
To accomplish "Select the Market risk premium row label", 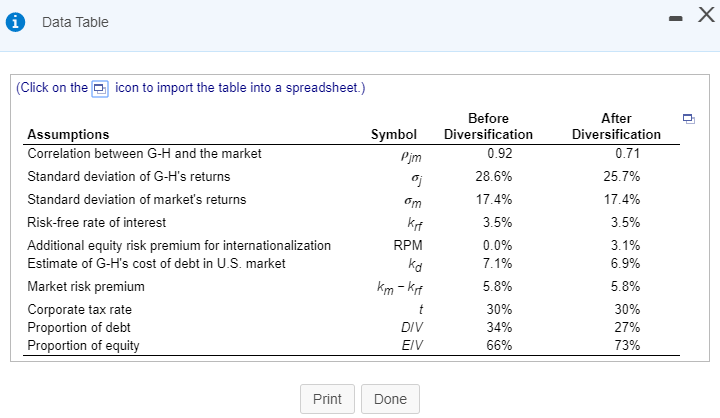I will click(x=86, y=287).
